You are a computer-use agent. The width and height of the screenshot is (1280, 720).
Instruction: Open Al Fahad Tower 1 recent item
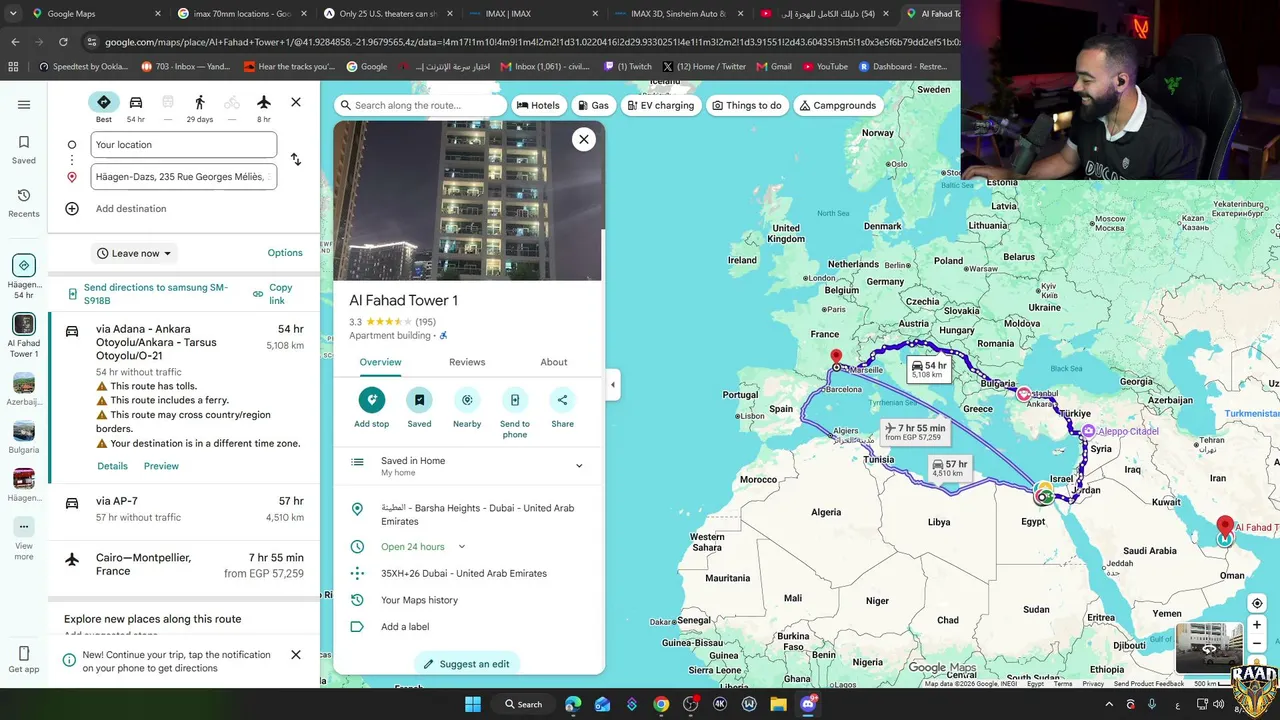[x=24, y=335]
